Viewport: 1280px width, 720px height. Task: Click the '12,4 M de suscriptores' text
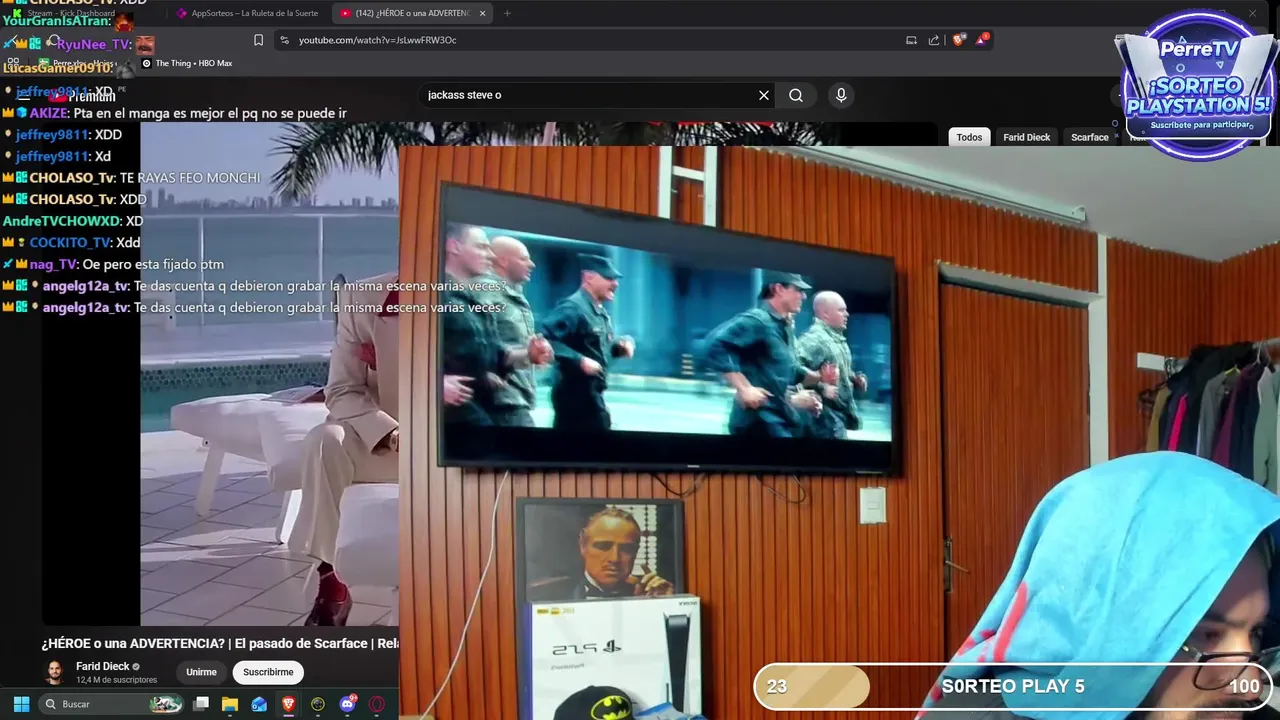pyautogui.click(x=116, y=680)
